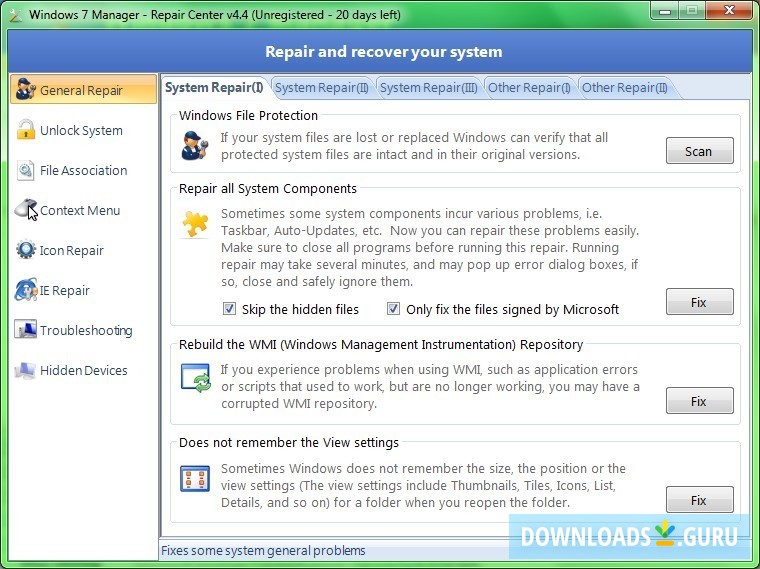Click 'Repair all System Components' group title

(268, 189)
